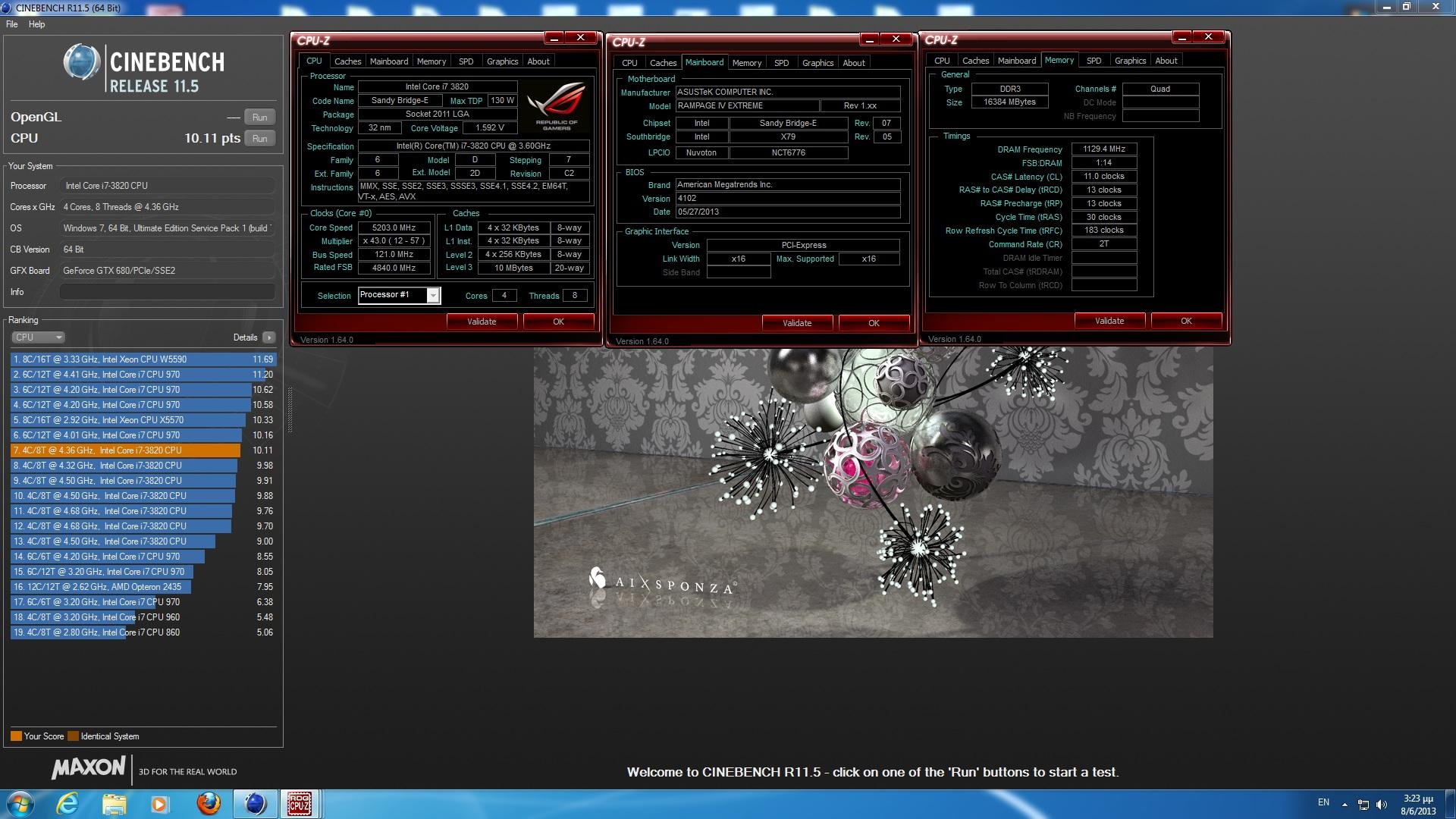Click the Channels # Quad value
1456x819 pixels.
click(1160, 89)
